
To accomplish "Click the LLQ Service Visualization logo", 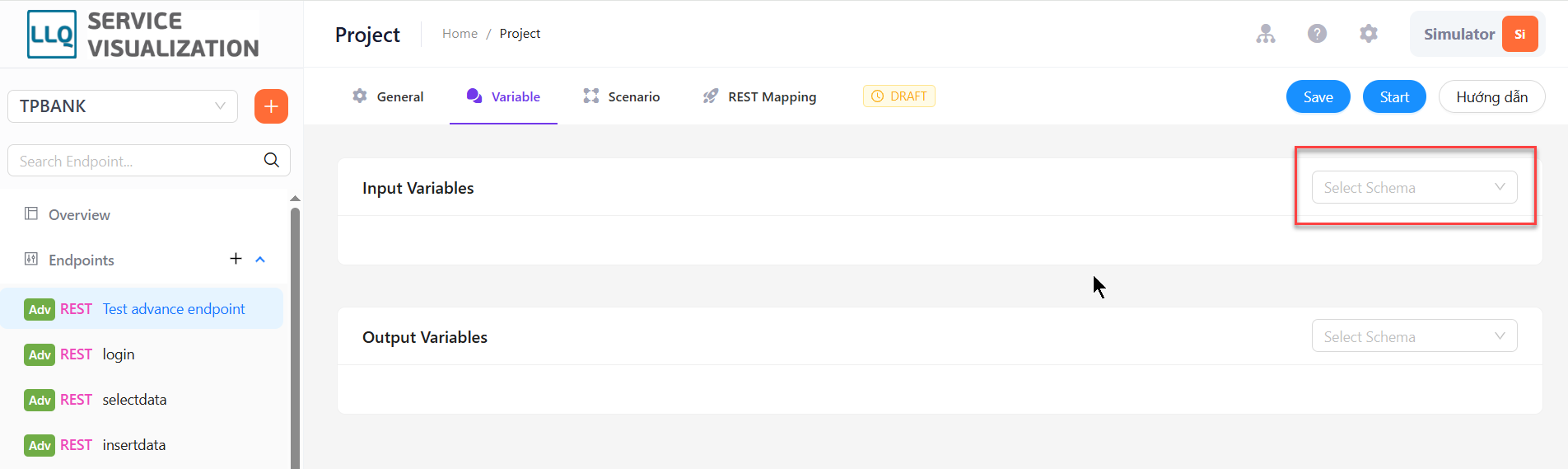I will click(143, 35).
